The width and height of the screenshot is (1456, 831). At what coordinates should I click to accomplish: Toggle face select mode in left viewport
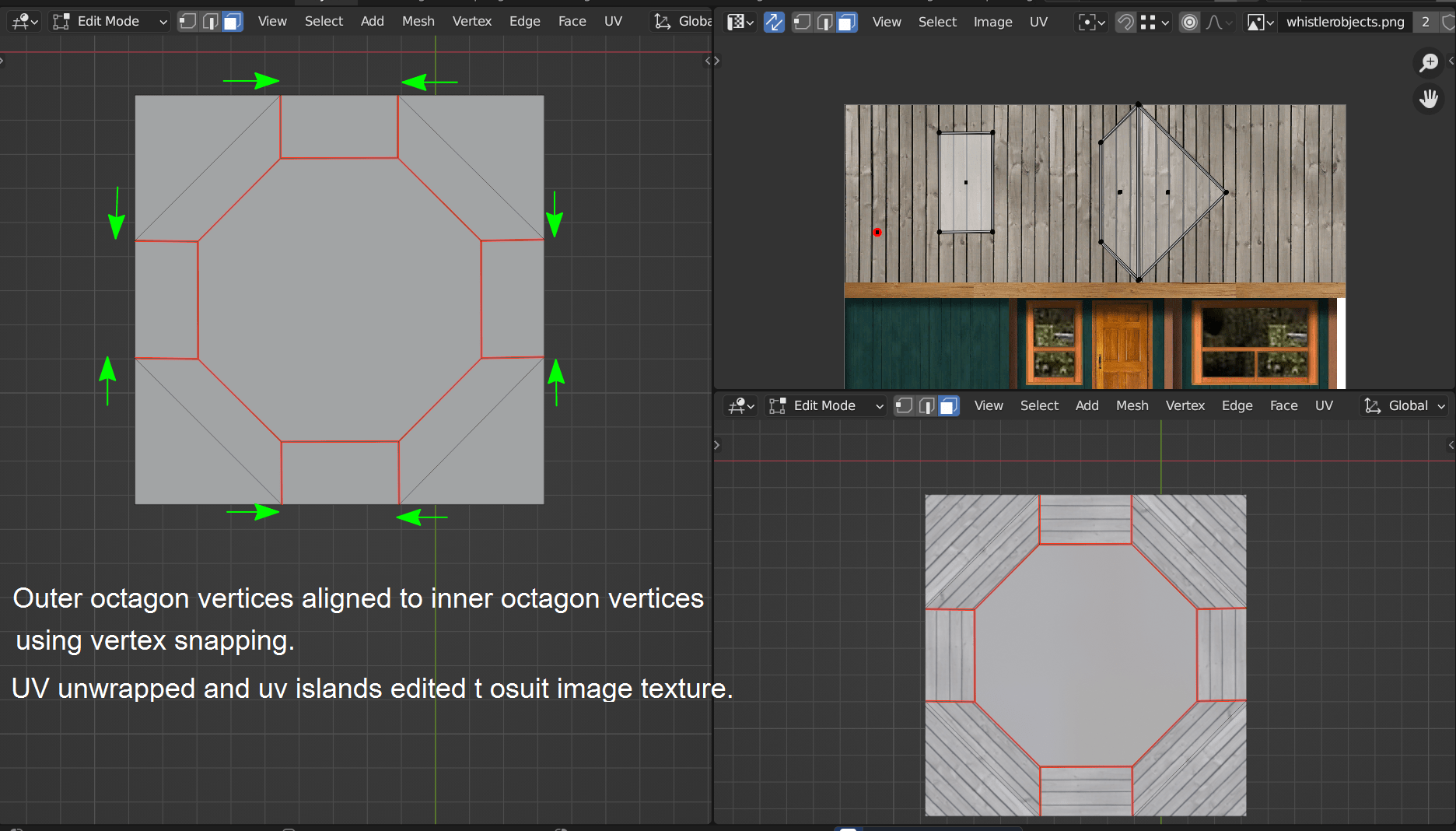(233, 22)
